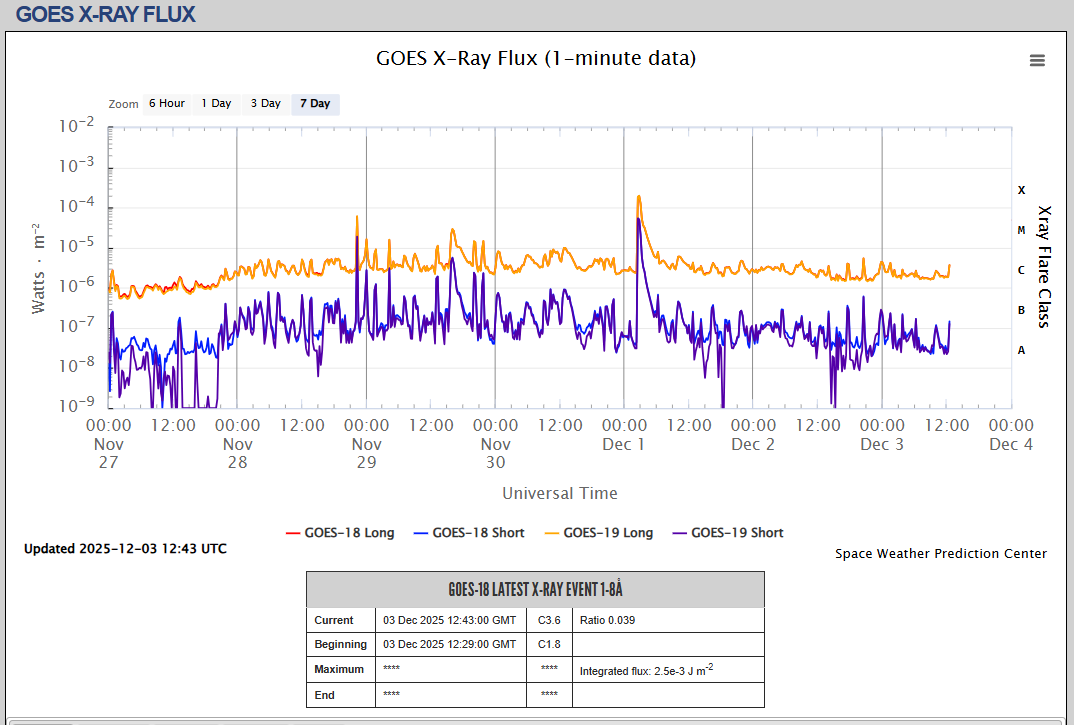Click the 03 Dec 2025 12:43:00 GMT cell
1074x725 pixels.
pos(449,620)
